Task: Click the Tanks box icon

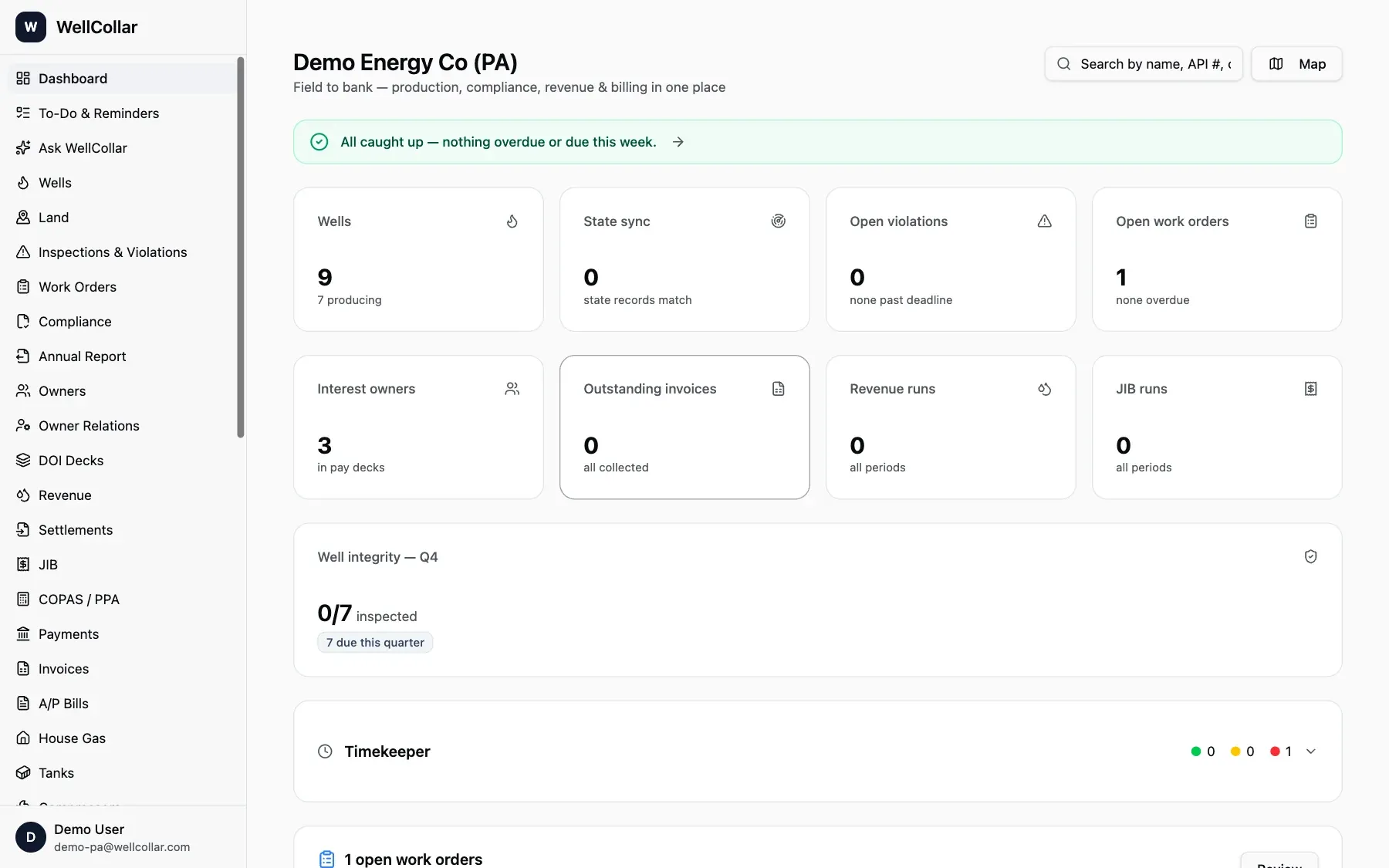Action: click(x=23, y=773)
